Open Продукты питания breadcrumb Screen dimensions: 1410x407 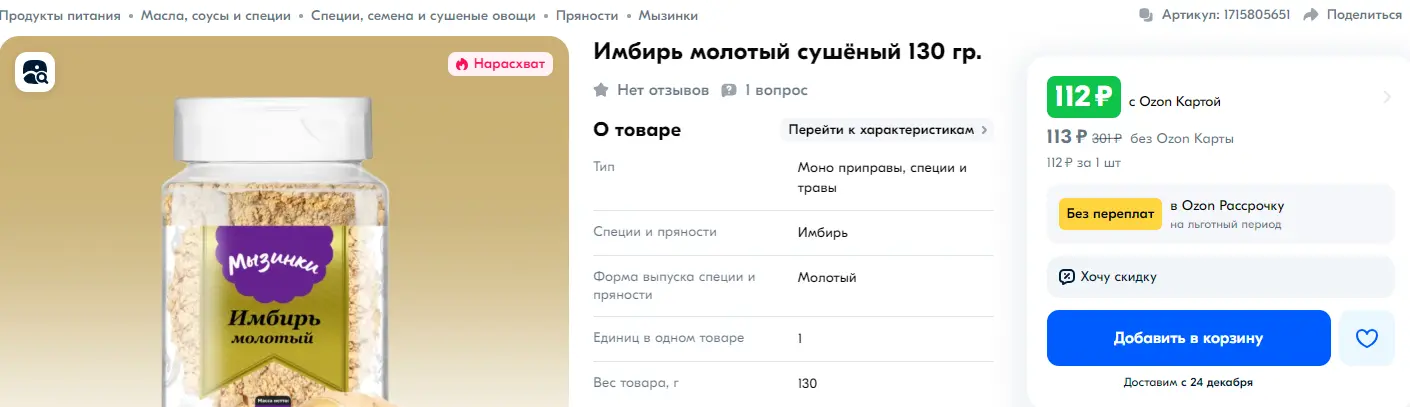point(60,15)
